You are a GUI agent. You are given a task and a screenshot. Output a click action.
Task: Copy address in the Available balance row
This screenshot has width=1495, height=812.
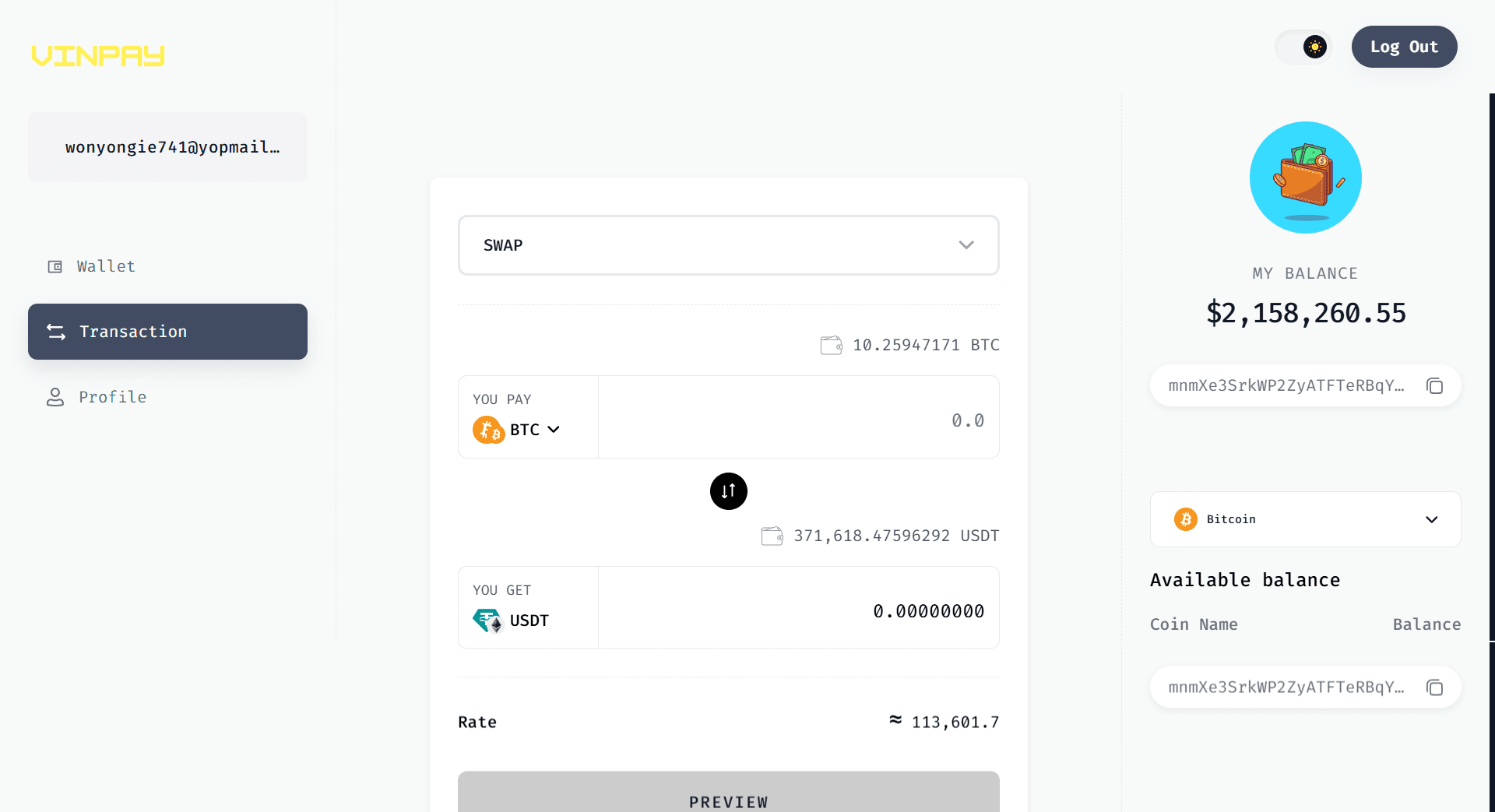pyautogui.click(x=1436, y=687)
